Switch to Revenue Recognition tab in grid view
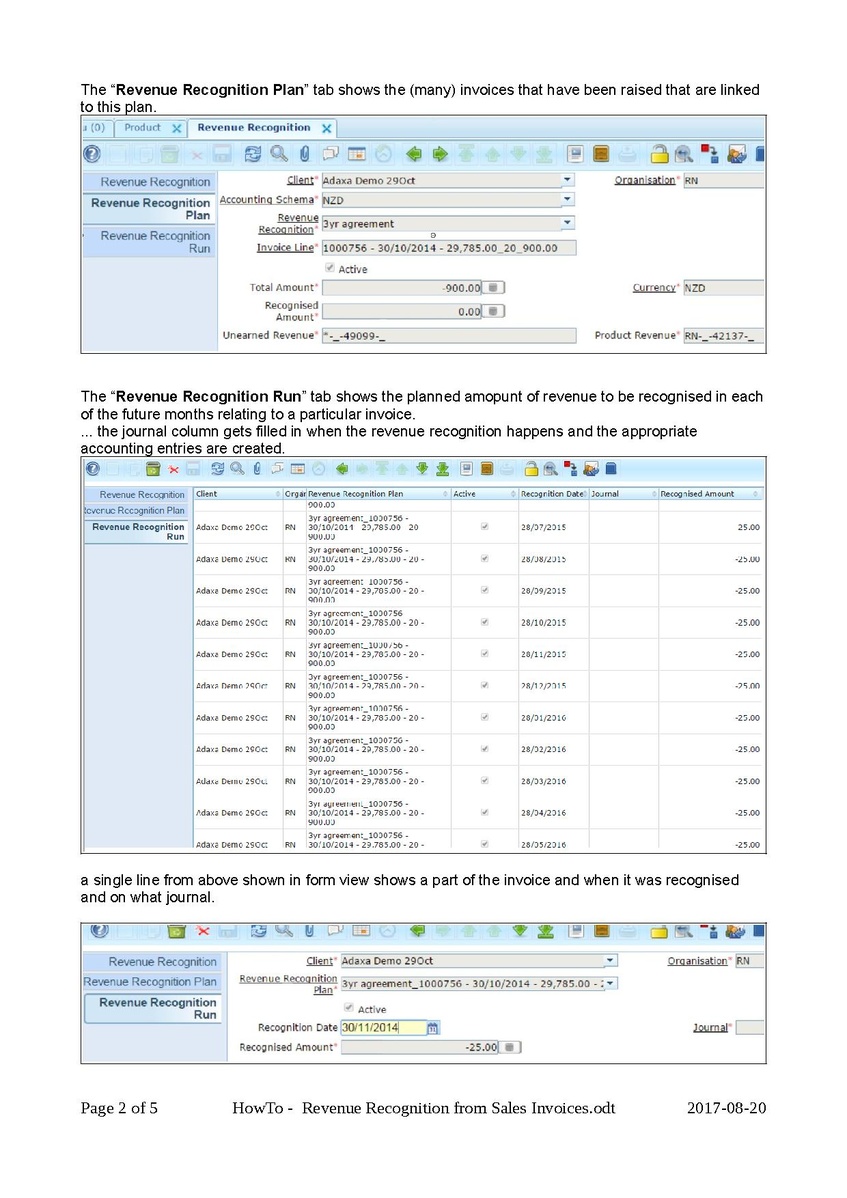The height and width of the screenshot is (1198, 847). (x=142, y=494)
